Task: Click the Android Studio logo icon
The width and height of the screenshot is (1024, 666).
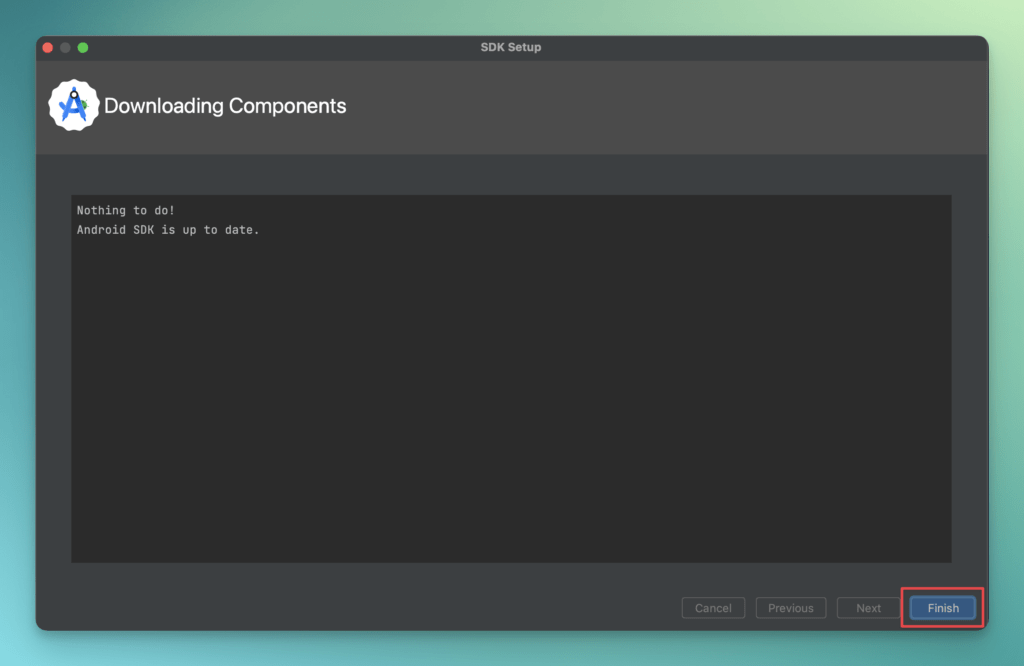Action: click(74, 105)
